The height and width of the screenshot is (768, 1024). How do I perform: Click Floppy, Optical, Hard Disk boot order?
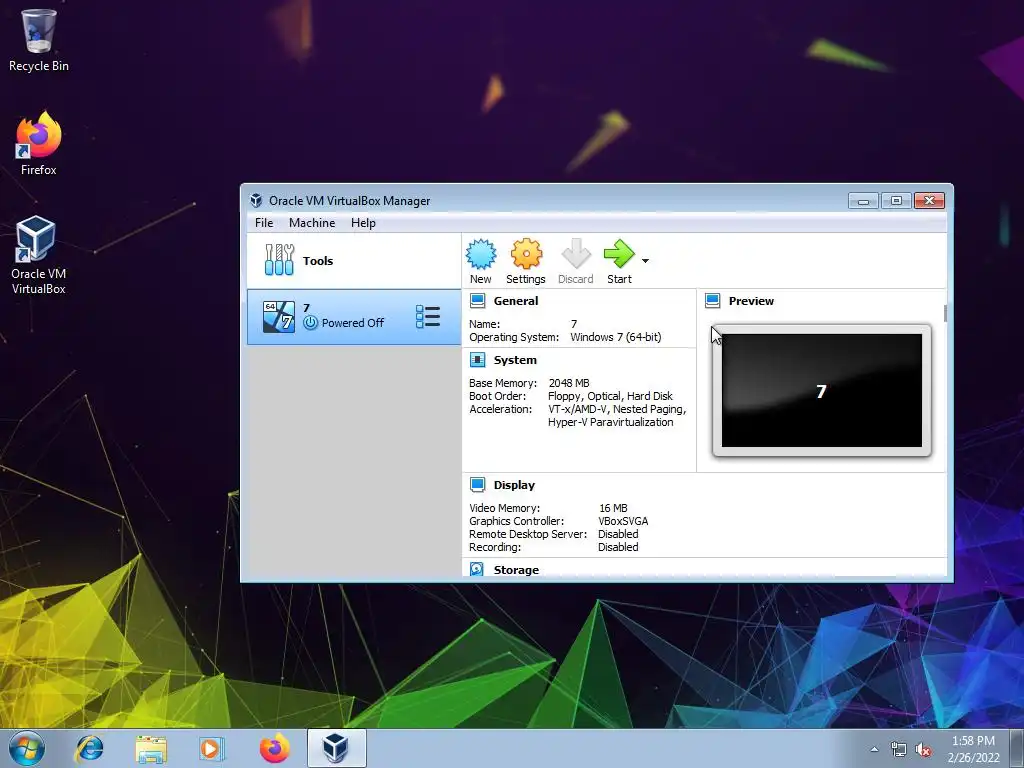610,396
